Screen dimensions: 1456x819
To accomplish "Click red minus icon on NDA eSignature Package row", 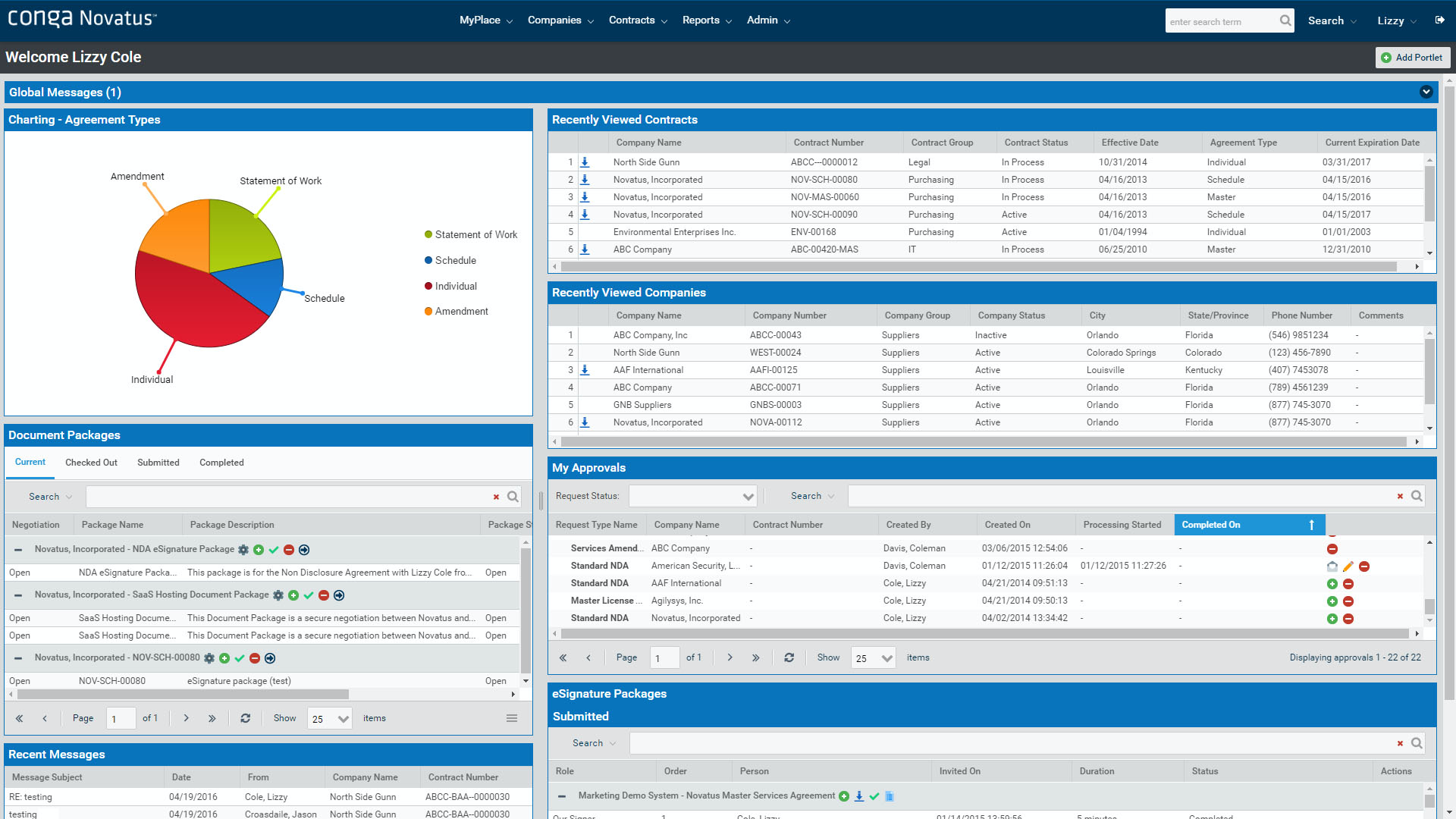I will coord(289,550).
